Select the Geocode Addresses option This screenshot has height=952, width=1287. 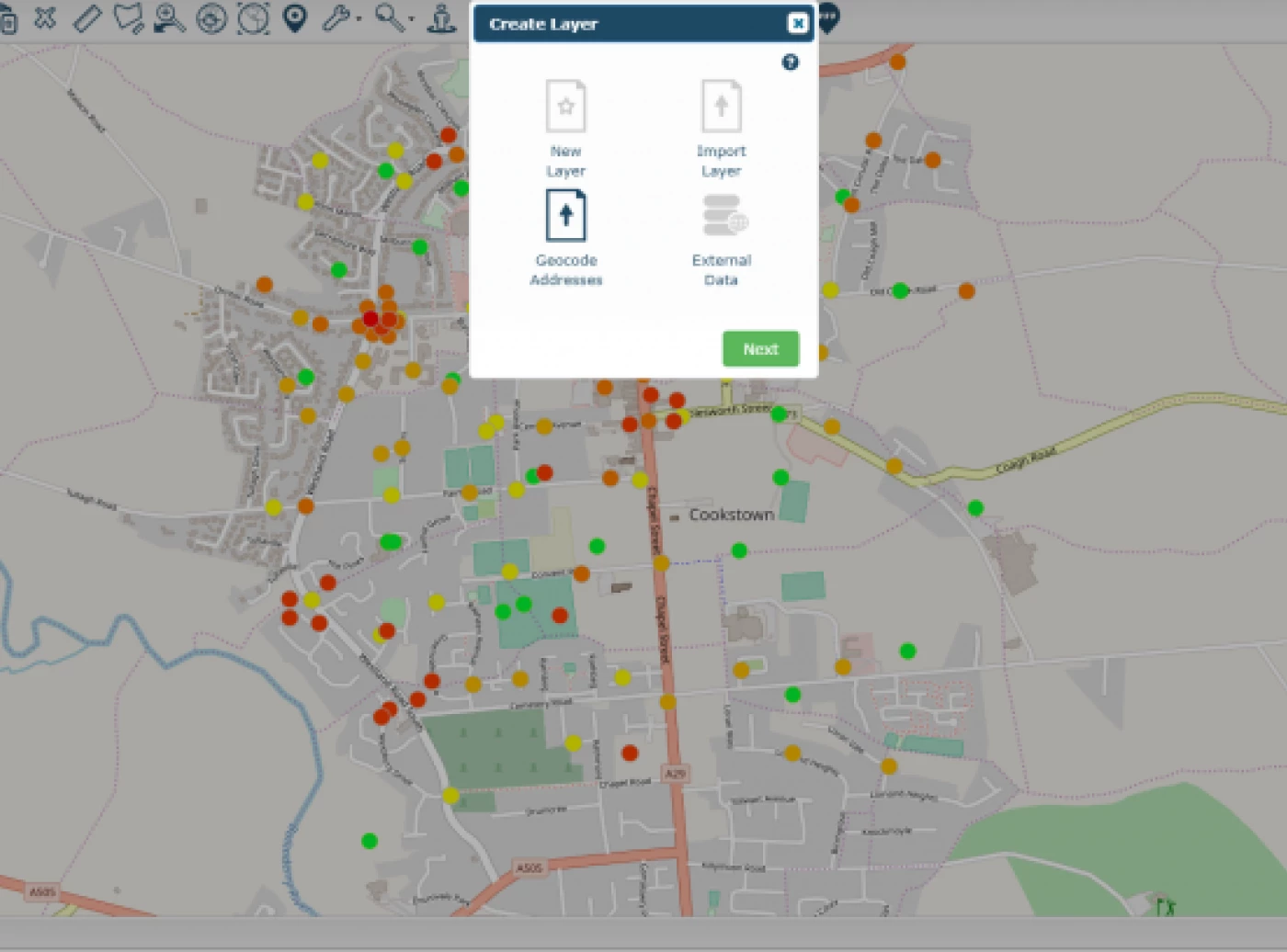pos(565,218)
